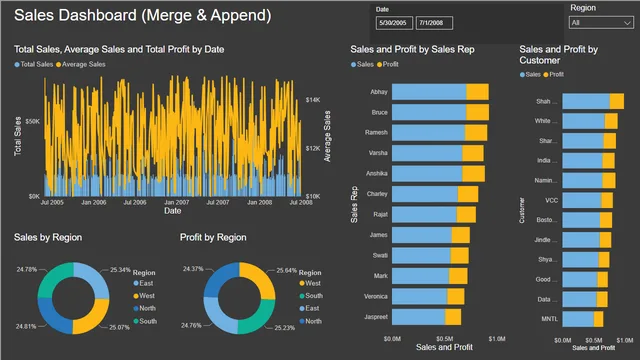640x360 pixels.
Task: Click the $50K Total Sales axis label
Action: 33,122
